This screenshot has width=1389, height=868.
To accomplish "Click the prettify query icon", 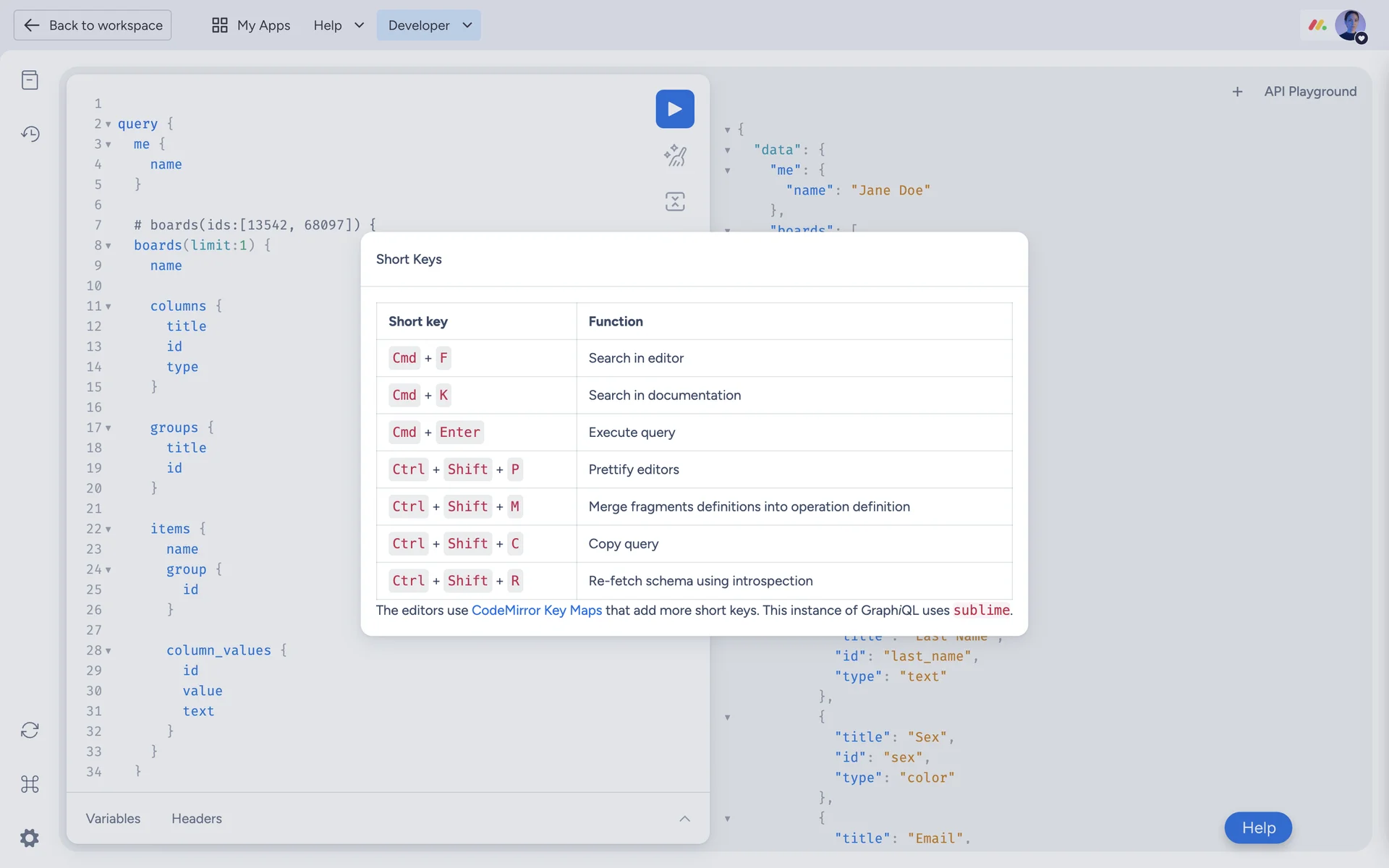I will point(674,156).
